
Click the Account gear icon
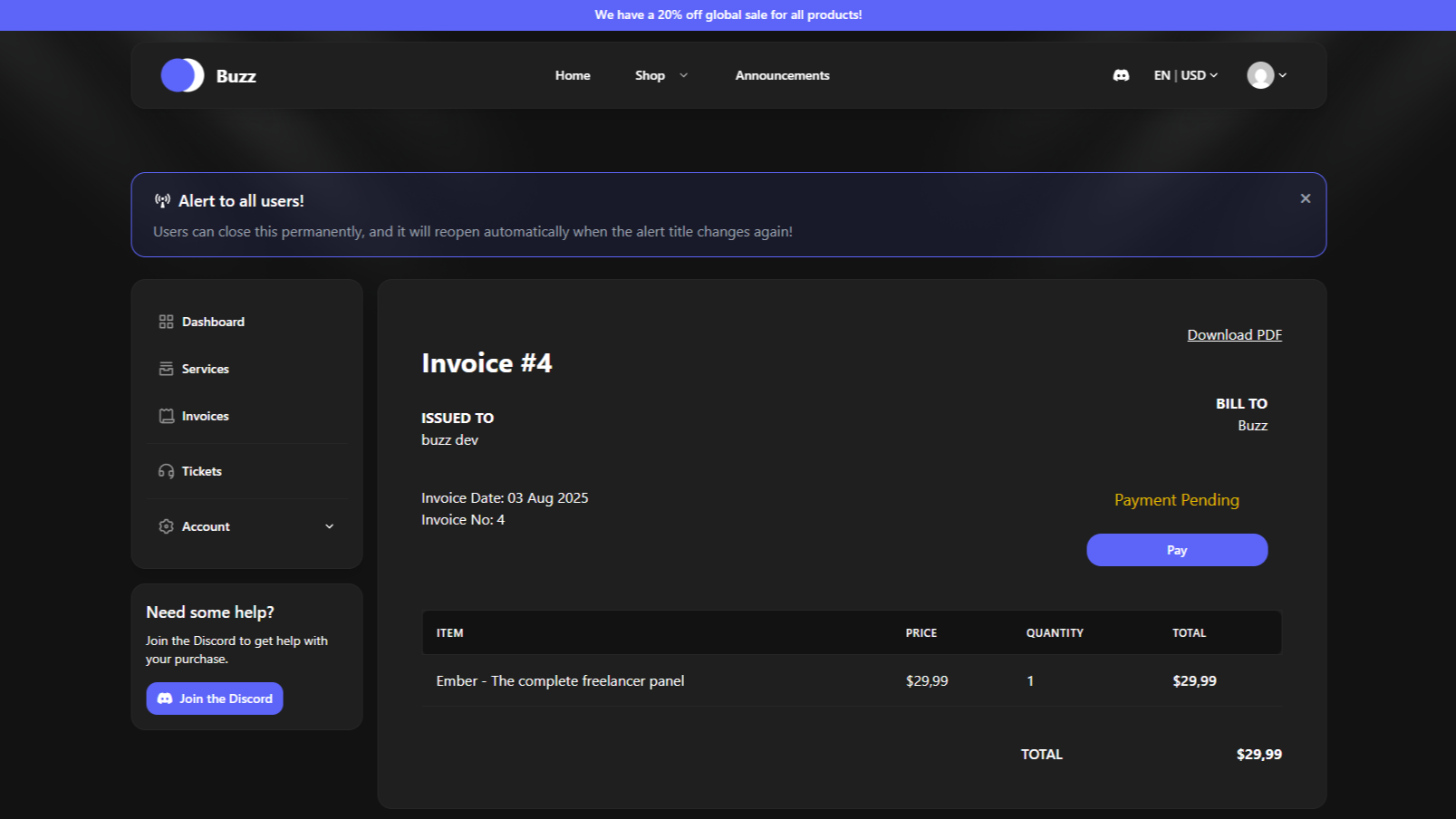[166, 526]
